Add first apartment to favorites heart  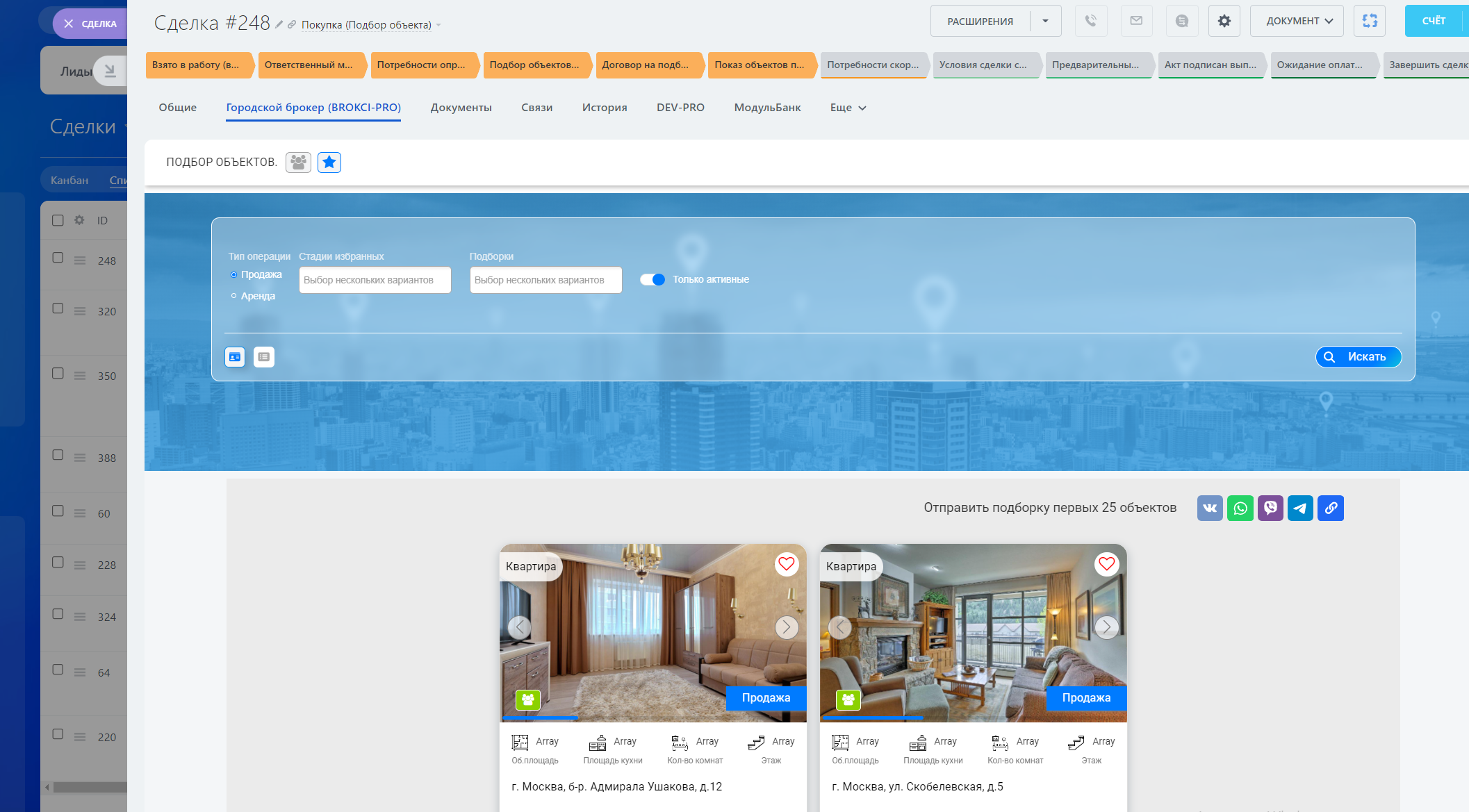[786, 563]
